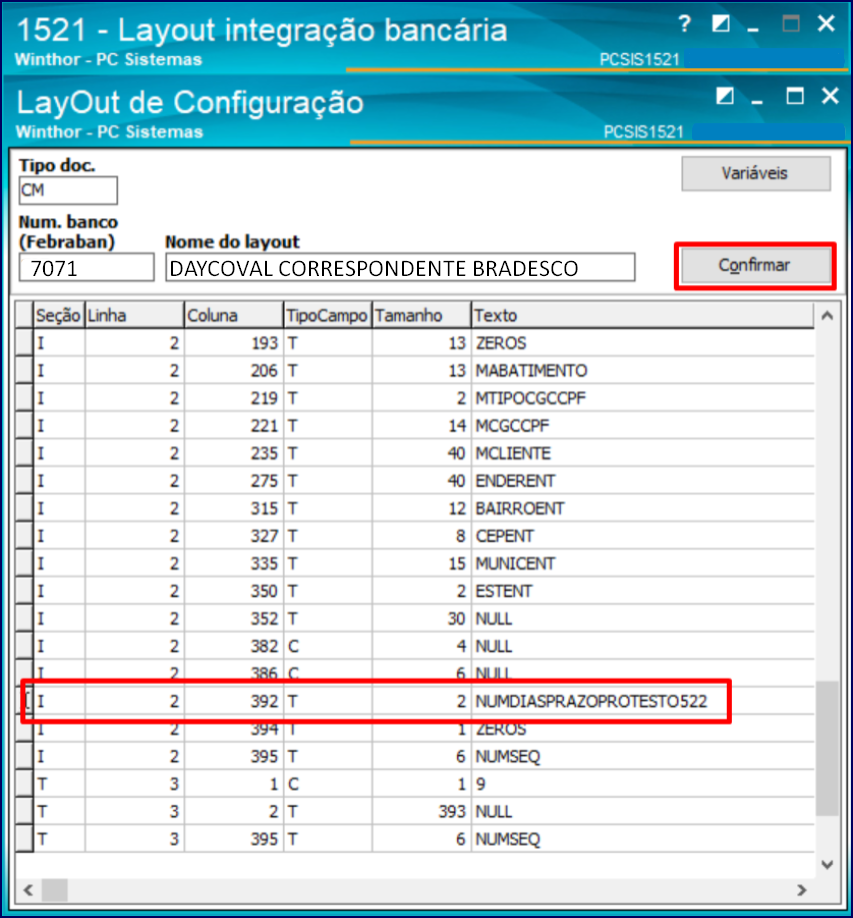Click the horizontal scrollbar thumb
Viewport: 853px width, 918px height.
pyautogui.click(x=54, y=890)
